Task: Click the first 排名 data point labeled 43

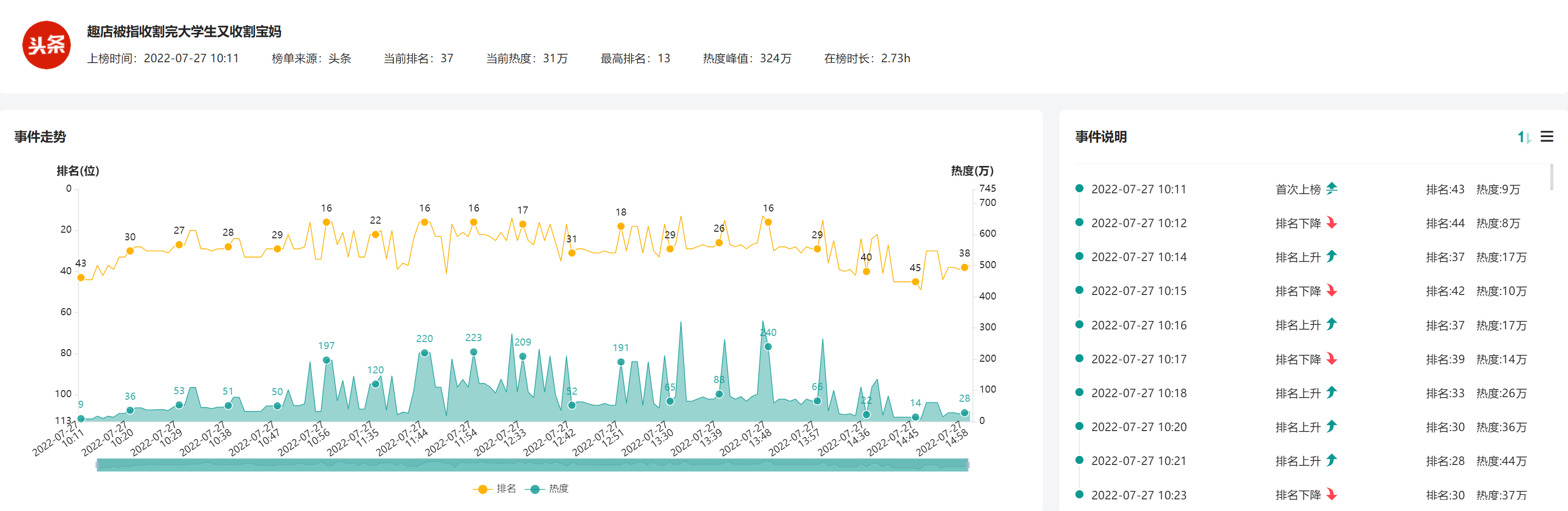Action: [x=81, y=277]
